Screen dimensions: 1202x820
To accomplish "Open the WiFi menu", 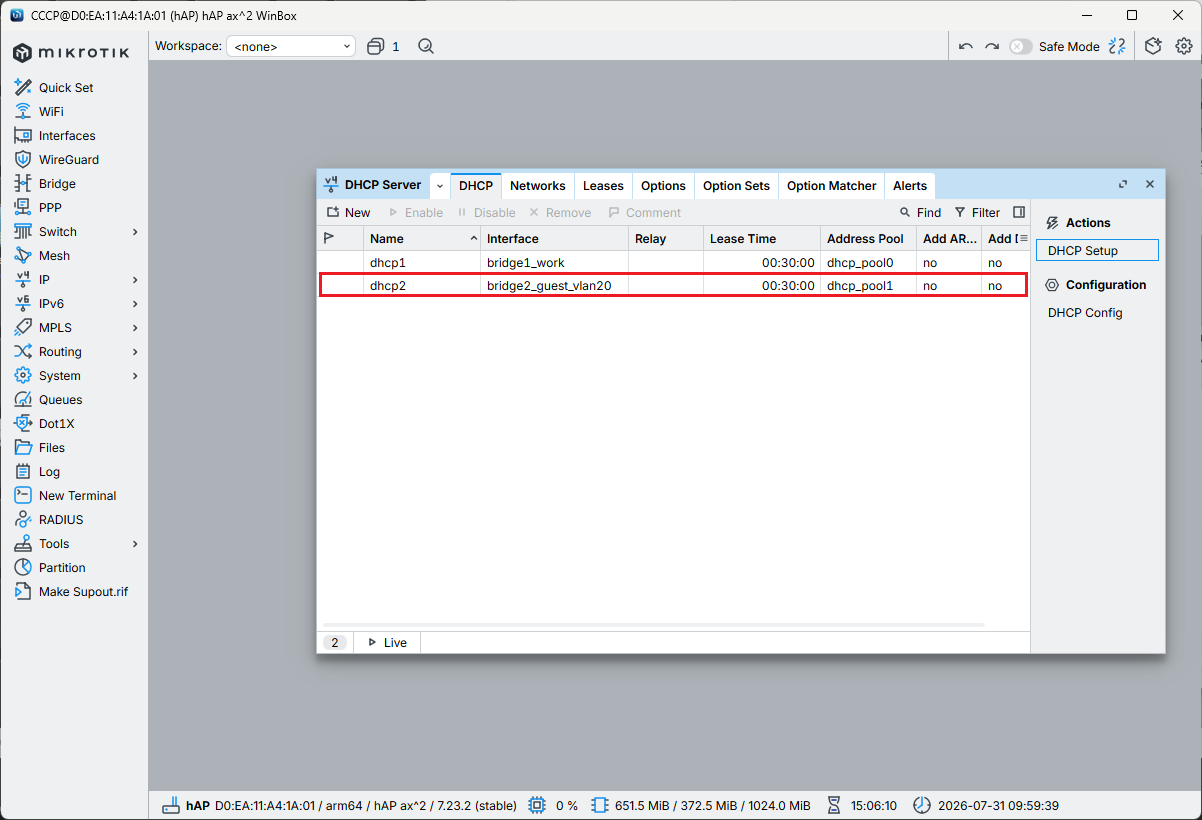I will 50,111.
